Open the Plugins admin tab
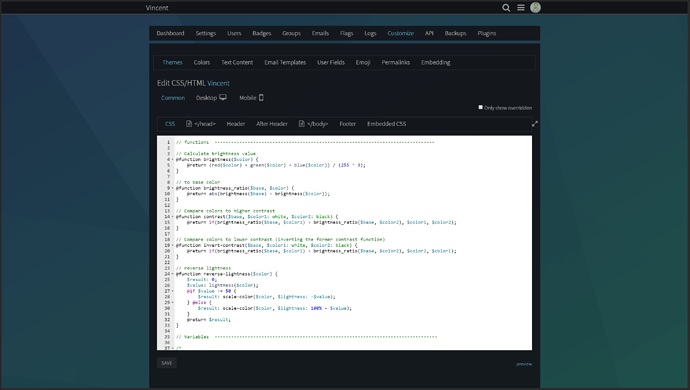This screenshot has width=690, height=390. click(x=487, y=33)
